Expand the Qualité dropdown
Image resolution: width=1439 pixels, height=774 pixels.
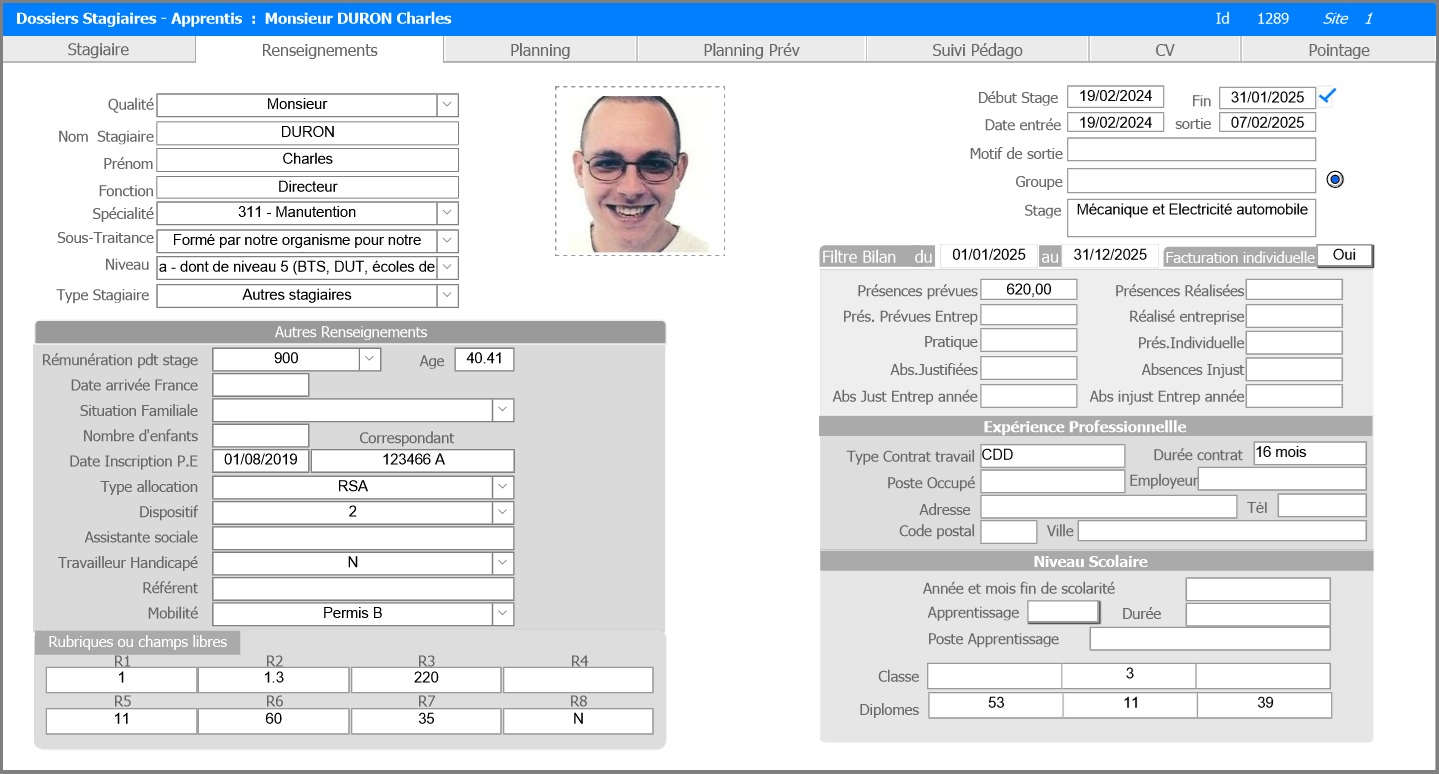[x=447, y=104]
